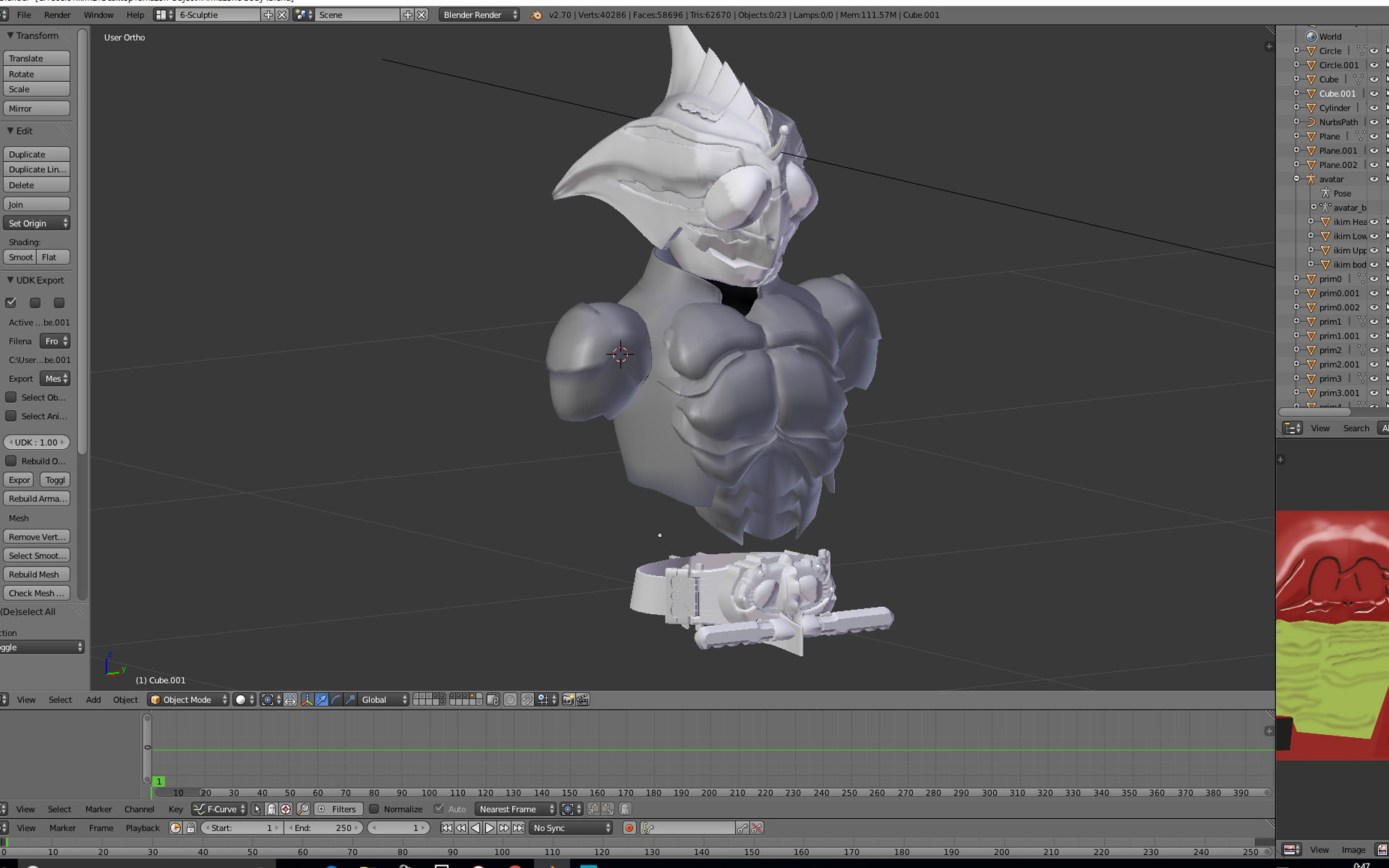Click the OpenGL render animation clapper icon
The image size is (1389, 868).
point(583,699)
